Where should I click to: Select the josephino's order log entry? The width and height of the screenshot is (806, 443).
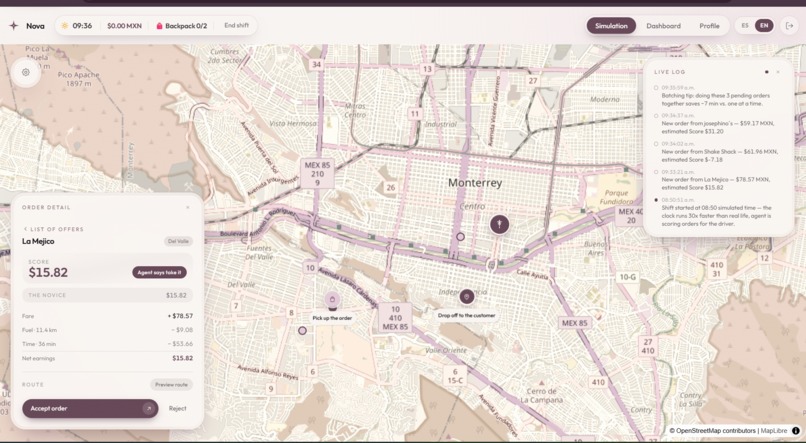[718, 124]
